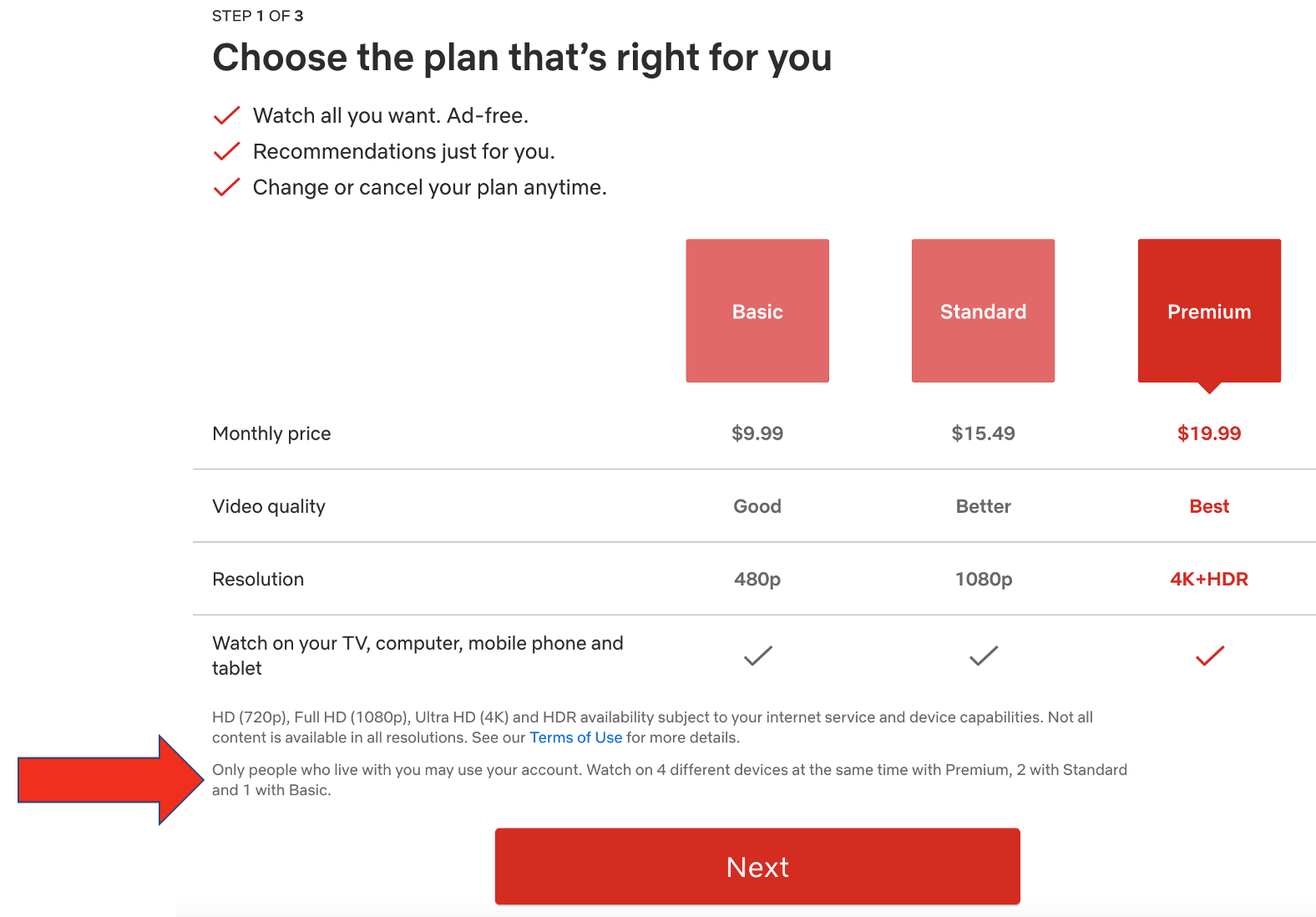Viewport: 1316px width, 917px height.
Task: Select the Premium plan tile
Action: point(1209,311)
